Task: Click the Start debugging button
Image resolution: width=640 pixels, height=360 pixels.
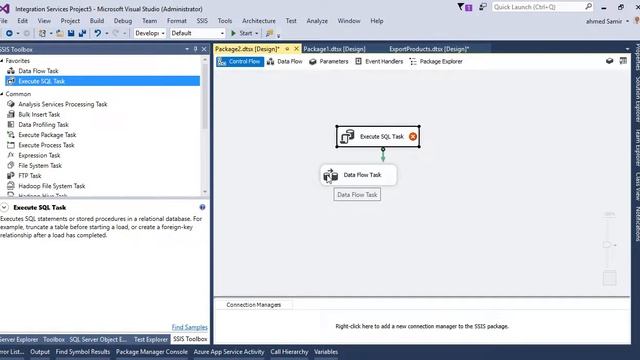Action: (242, 33)
